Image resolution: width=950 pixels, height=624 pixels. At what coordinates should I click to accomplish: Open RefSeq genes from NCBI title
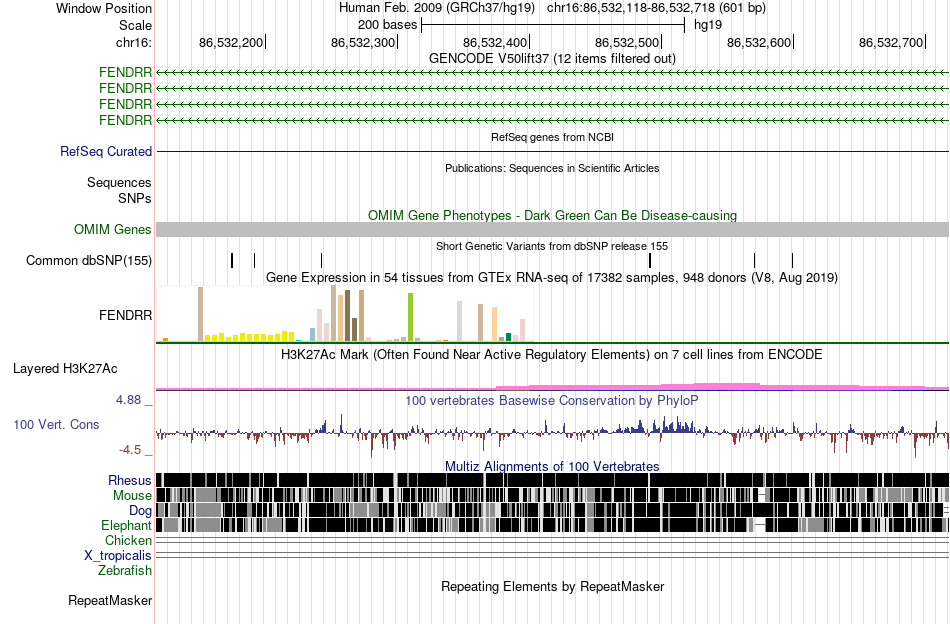[x=552, y=138]
